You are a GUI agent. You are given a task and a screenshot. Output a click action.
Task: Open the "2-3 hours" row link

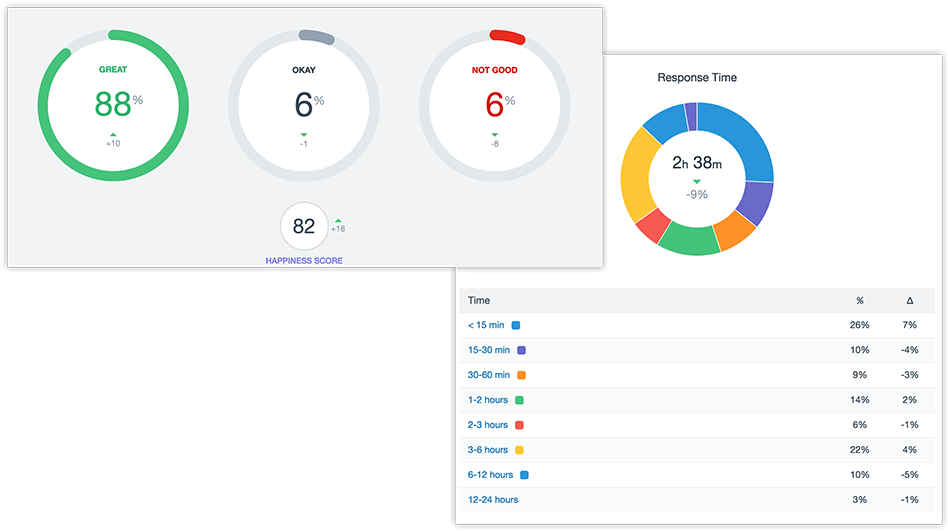tap(487, 425)
